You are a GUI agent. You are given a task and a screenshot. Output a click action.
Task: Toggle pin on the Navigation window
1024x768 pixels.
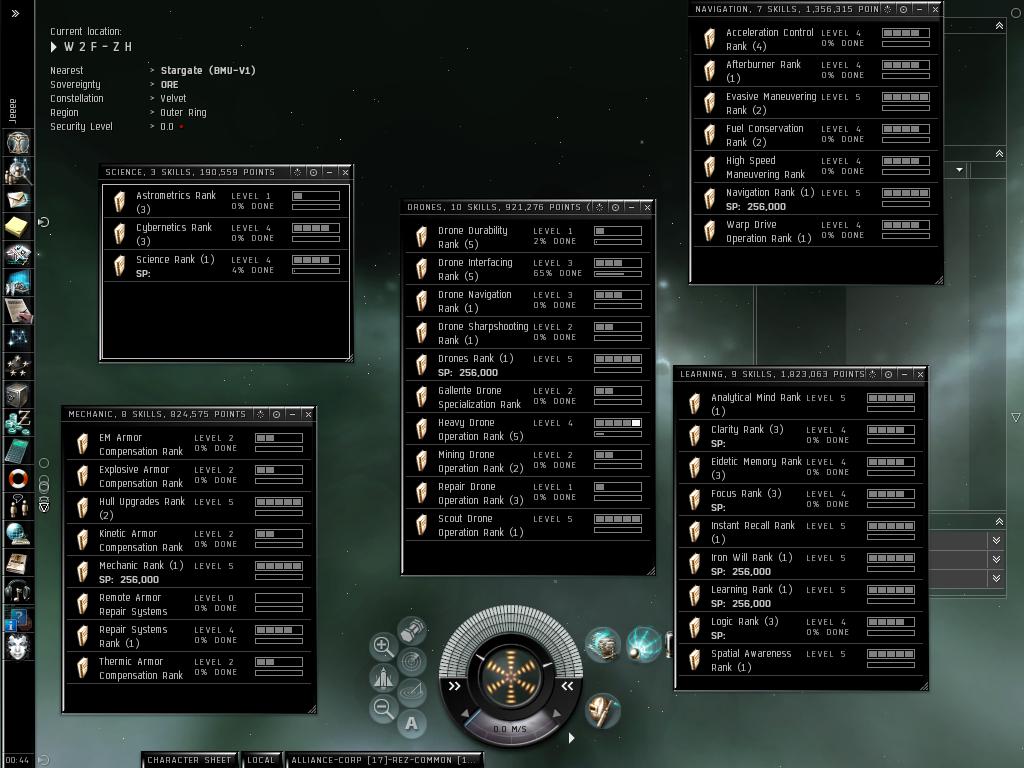click(x=903, y=9)
